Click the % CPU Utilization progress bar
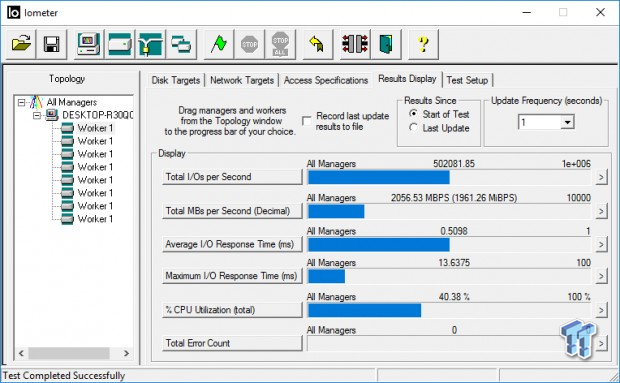The image size is (620, 383). 449,310
